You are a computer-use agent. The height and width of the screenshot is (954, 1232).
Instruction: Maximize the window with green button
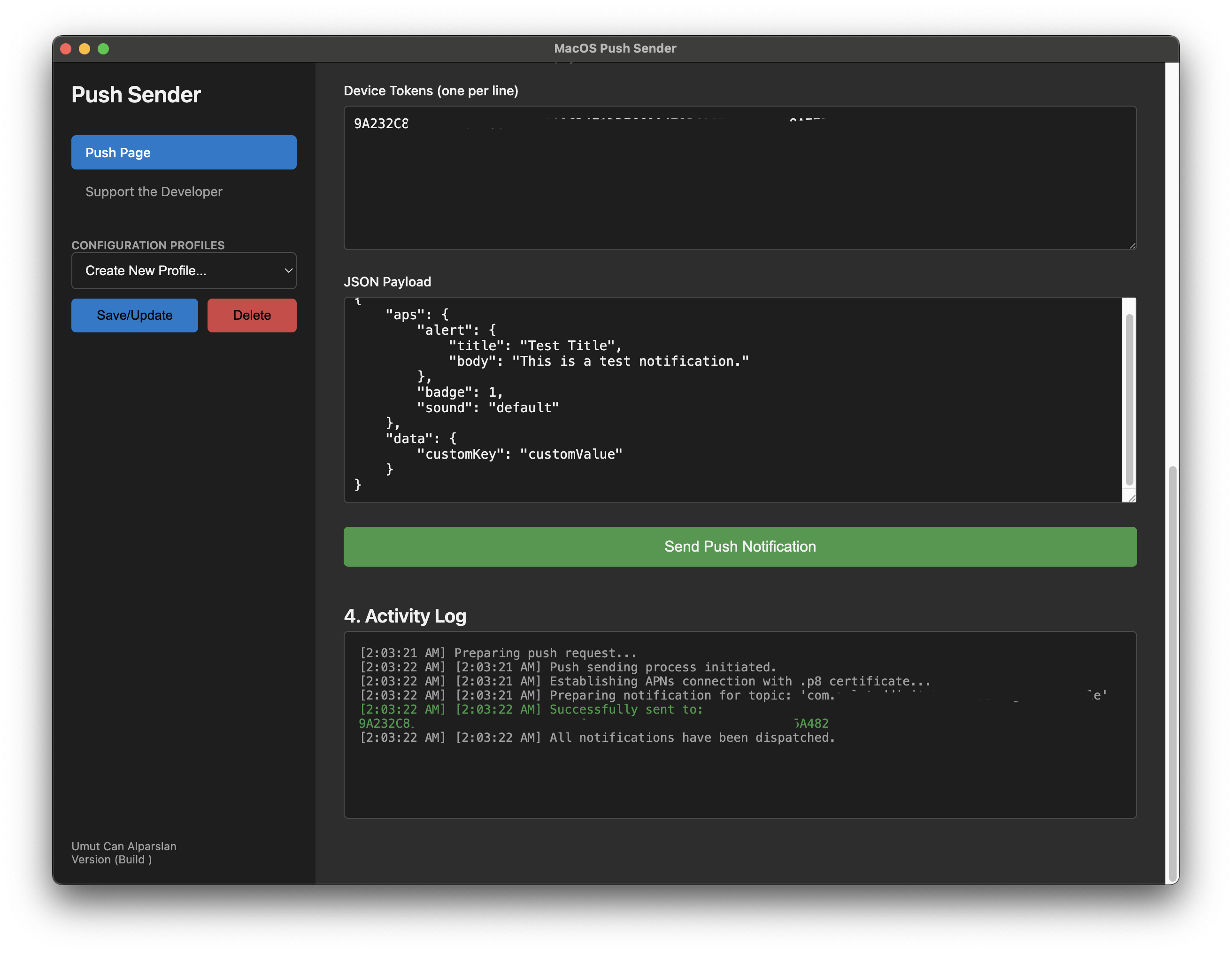pyautogui.click(x=103, y=48)
